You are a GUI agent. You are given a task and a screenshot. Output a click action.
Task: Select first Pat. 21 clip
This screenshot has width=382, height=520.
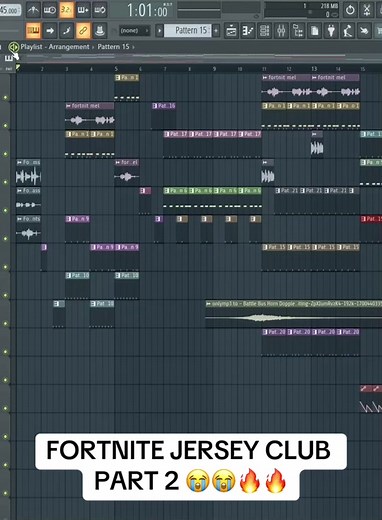coord(286,201)
